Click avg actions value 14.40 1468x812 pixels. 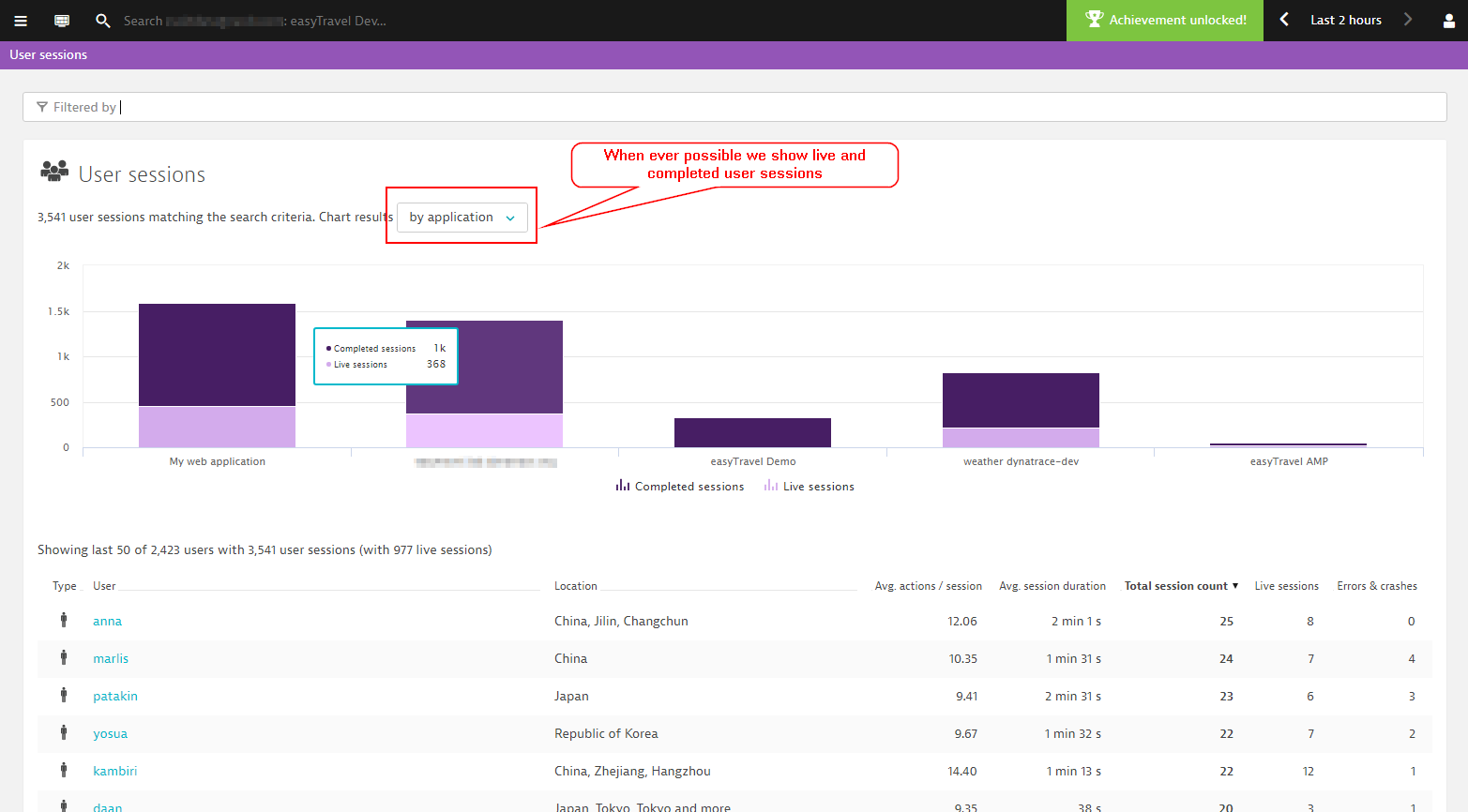pyautogui.click(x=962, y=771)
